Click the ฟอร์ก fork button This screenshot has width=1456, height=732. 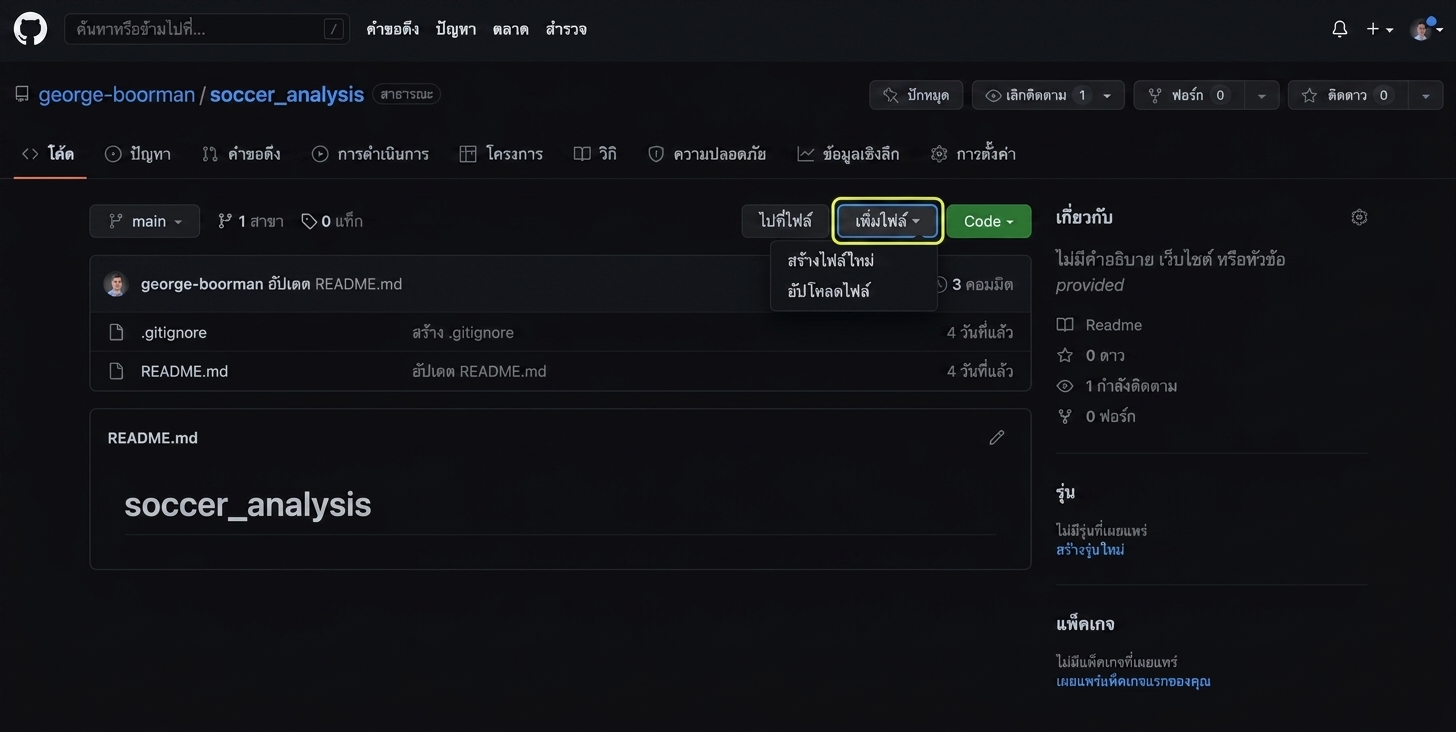coord(1188,95)
